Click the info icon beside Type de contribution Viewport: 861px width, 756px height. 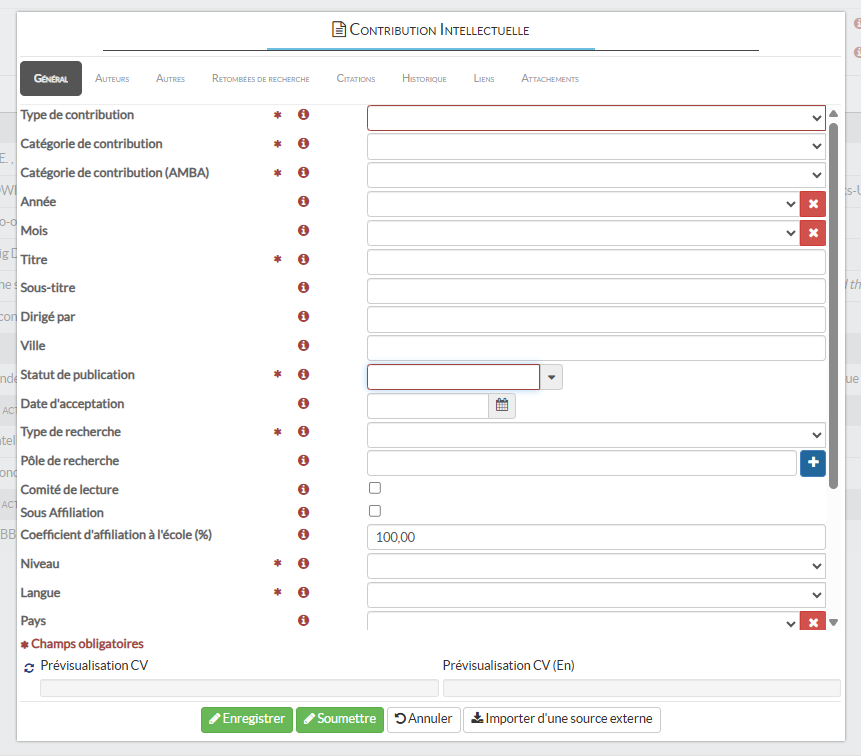pos(304,115)
